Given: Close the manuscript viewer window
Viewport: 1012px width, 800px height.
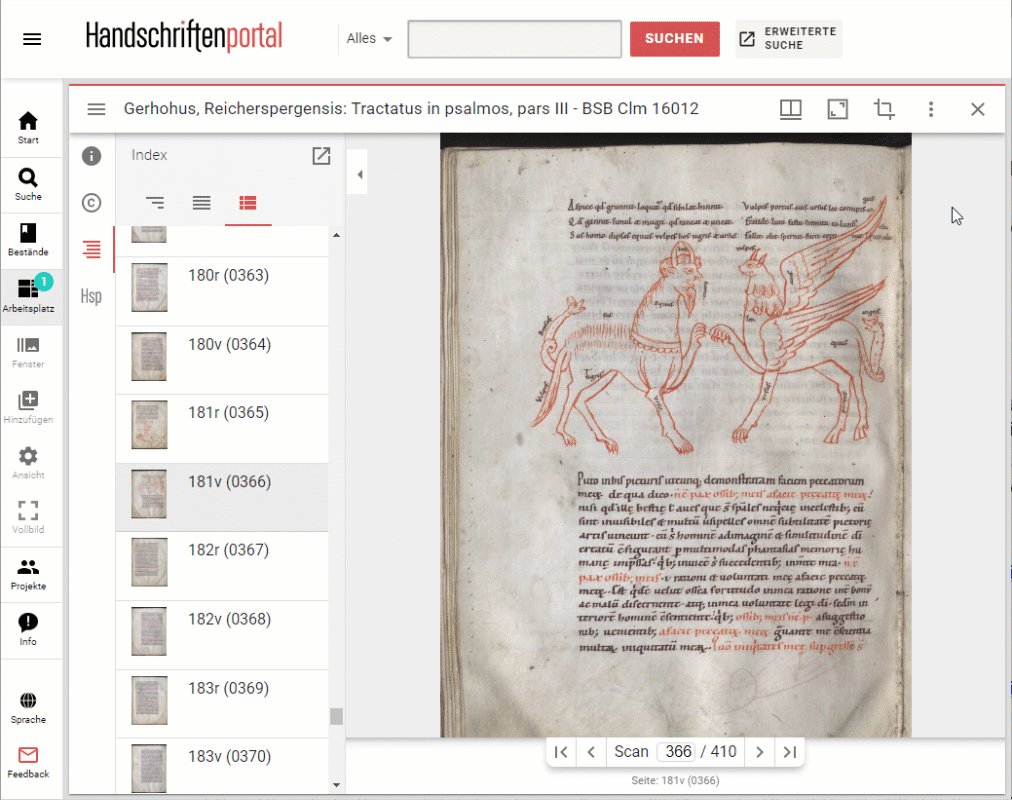Looking at the screenshot, I should (978, 109).
